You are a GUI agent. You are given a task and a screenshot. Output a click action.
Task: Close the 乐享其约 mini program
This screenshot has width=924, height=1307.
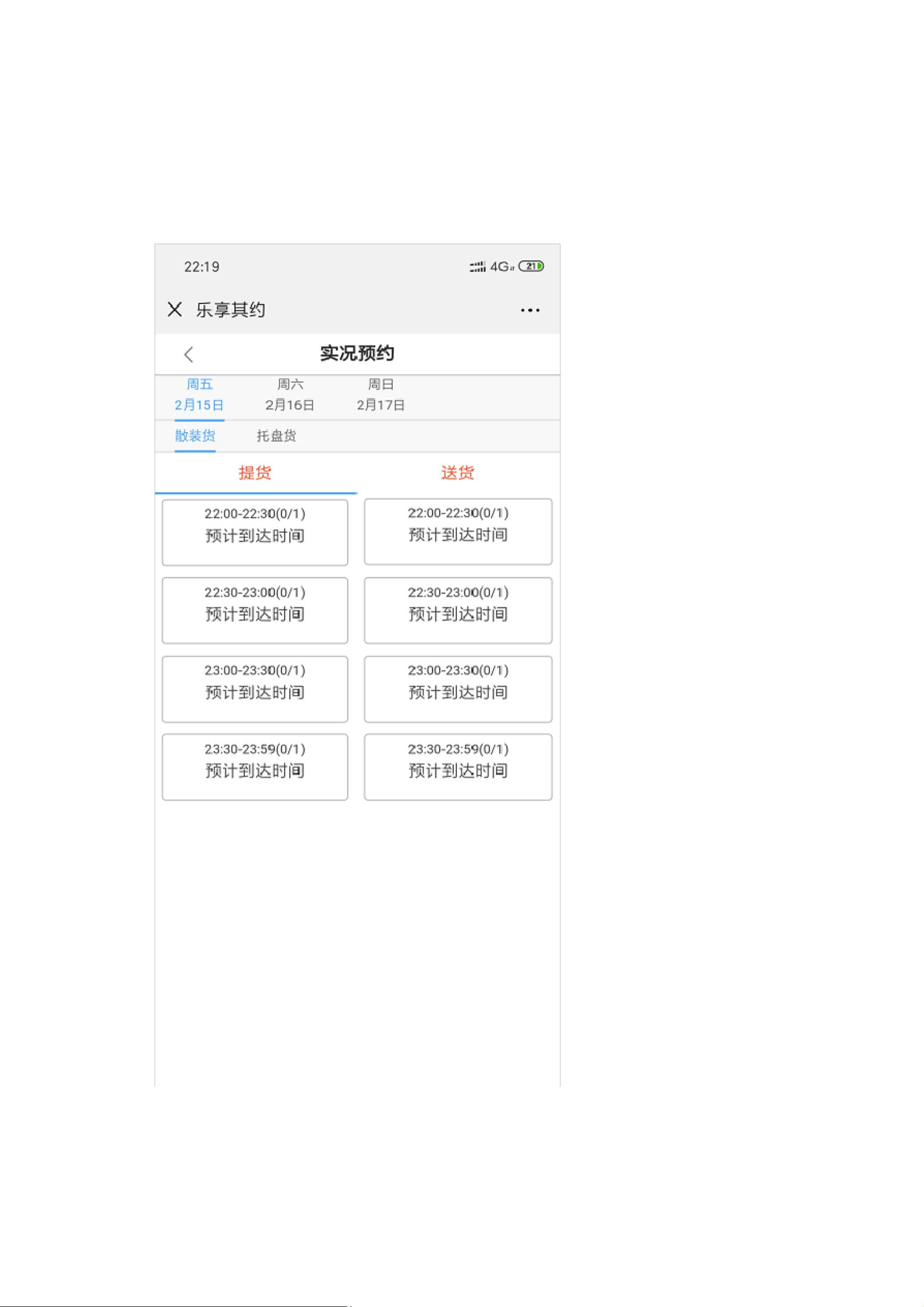175,309
